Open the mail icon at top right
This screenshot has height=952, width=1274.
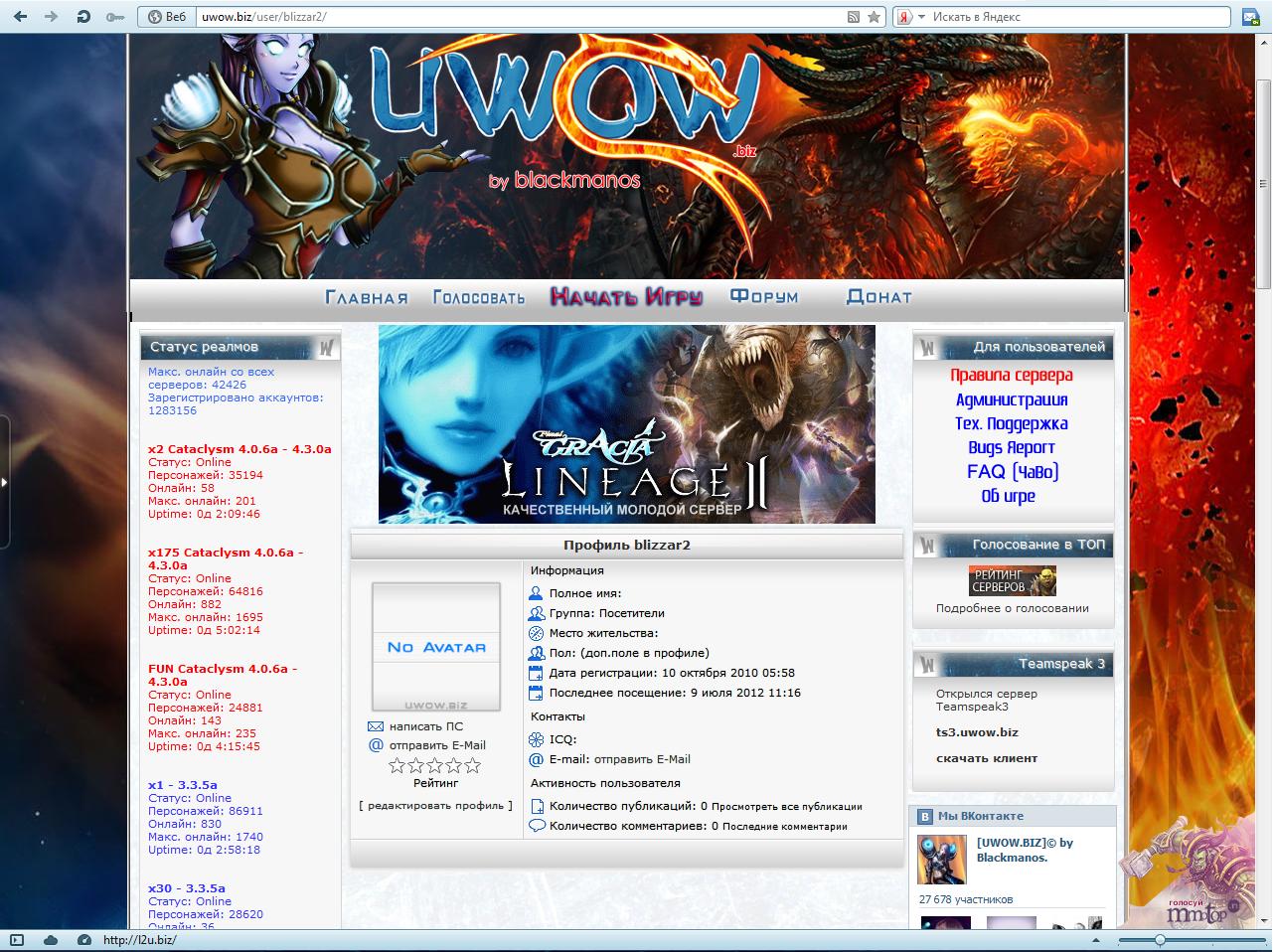(x=1250, y=17)
